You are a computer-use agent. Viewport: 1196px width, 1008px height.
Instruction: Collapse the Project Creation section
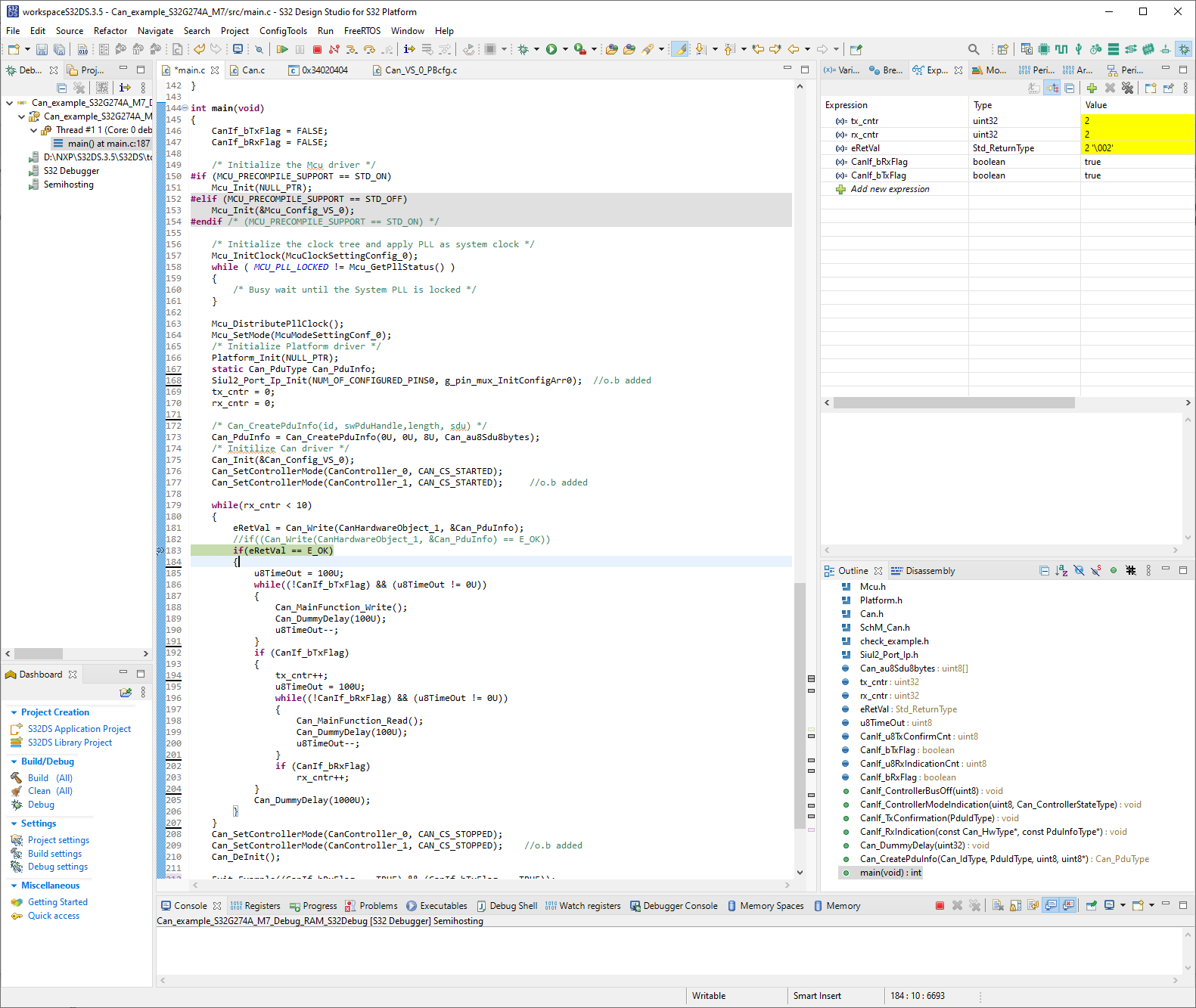[14, 712]
